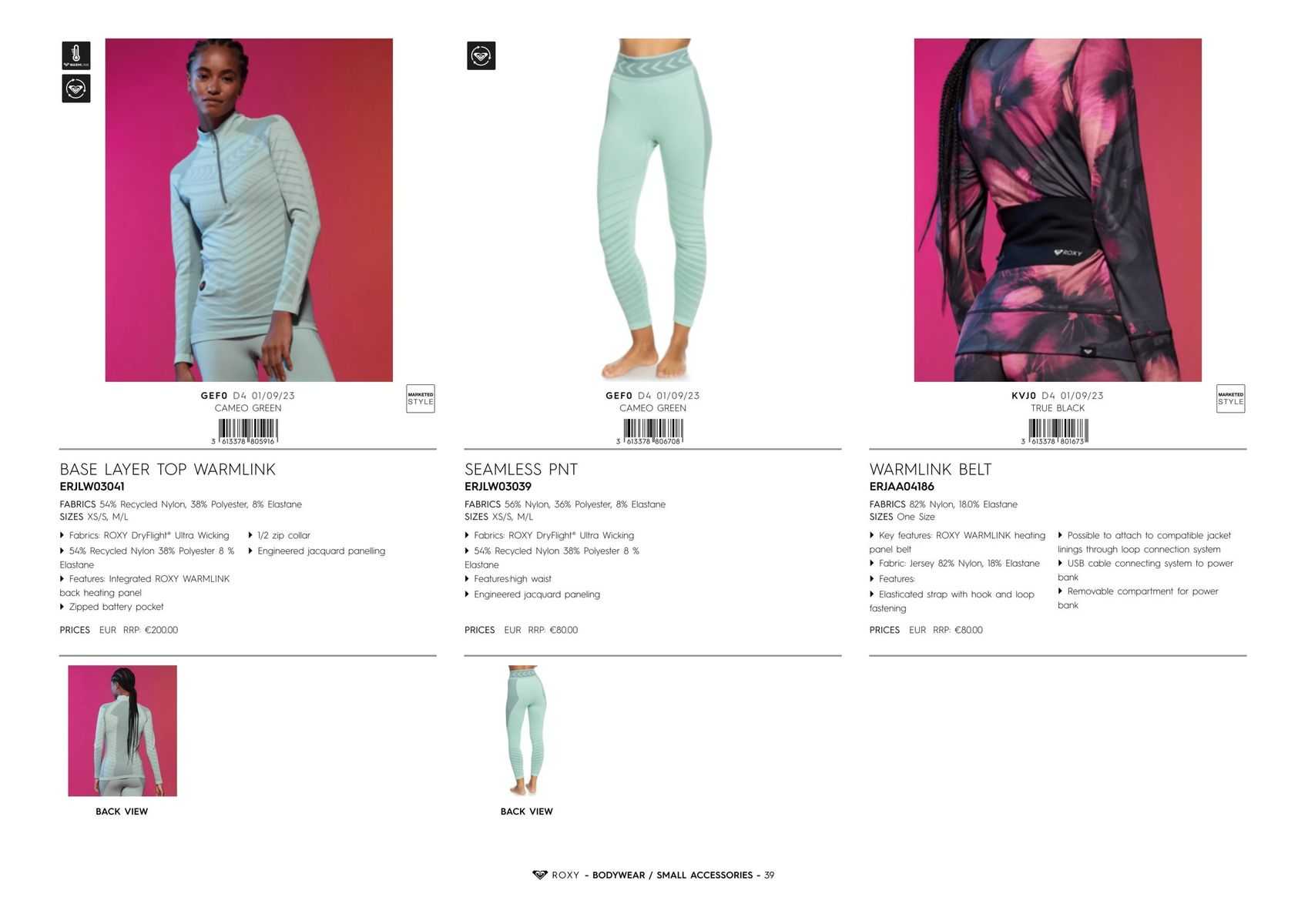1308x924 pixels.
Task: Click the recycled badge beside the leggings
Action: click(481, 55)
